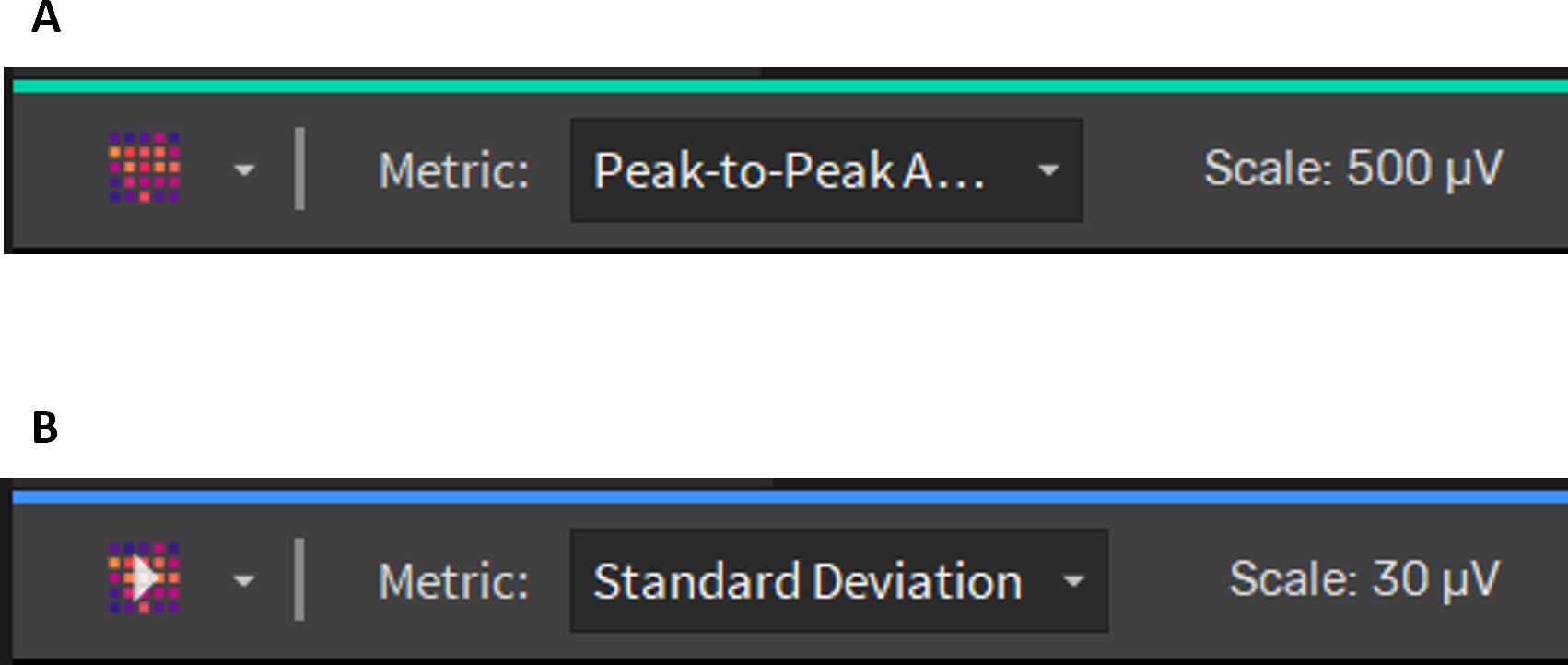Expand the arrow beside panel B's heatmap play icon
Image resolution: width=1568 pixels, height=665 pixels.
244,581
